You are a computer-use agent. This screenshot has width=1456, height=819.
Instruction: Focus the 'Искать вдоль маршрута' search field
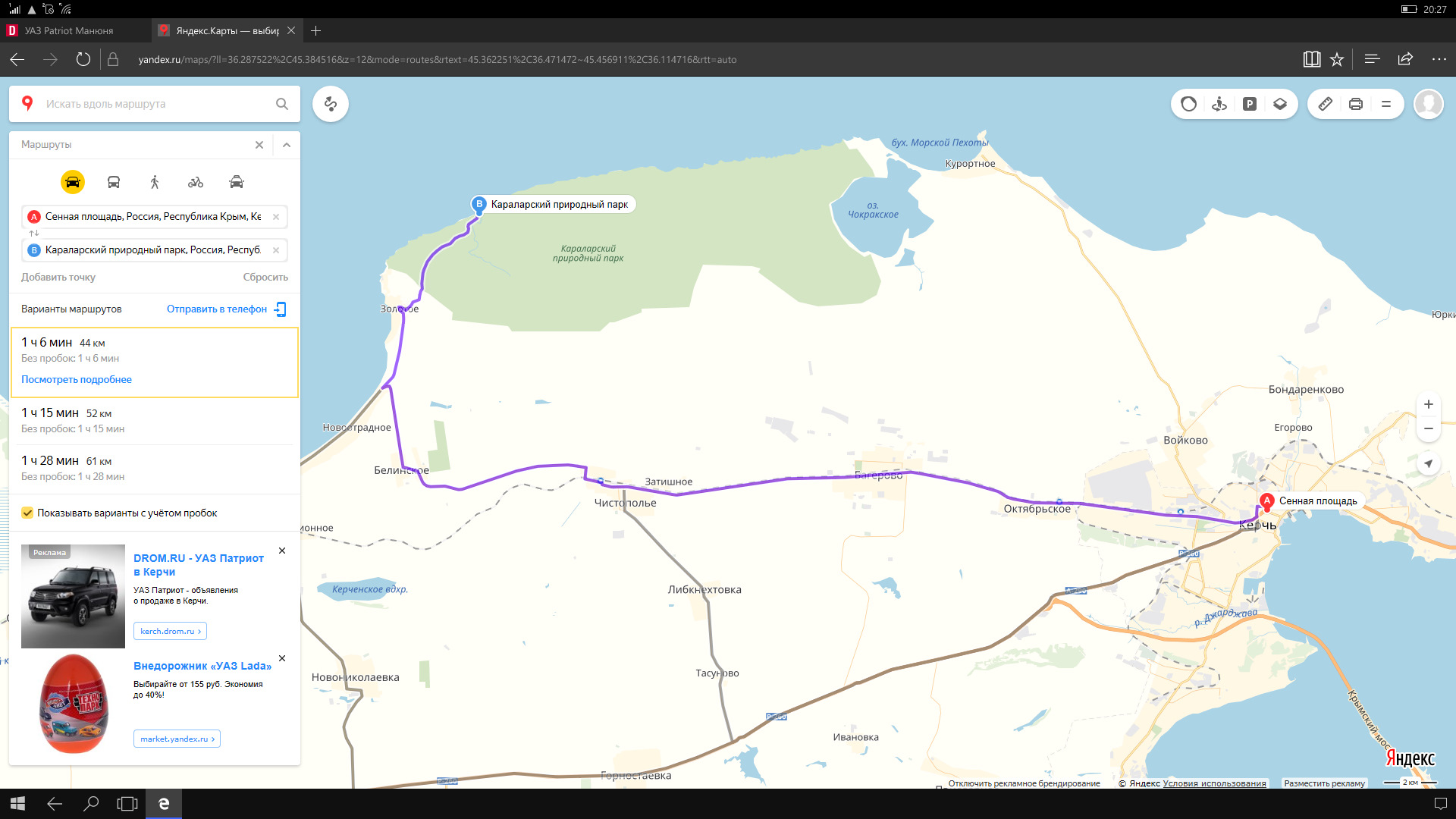pyautogui.click(x=155, y=104)
